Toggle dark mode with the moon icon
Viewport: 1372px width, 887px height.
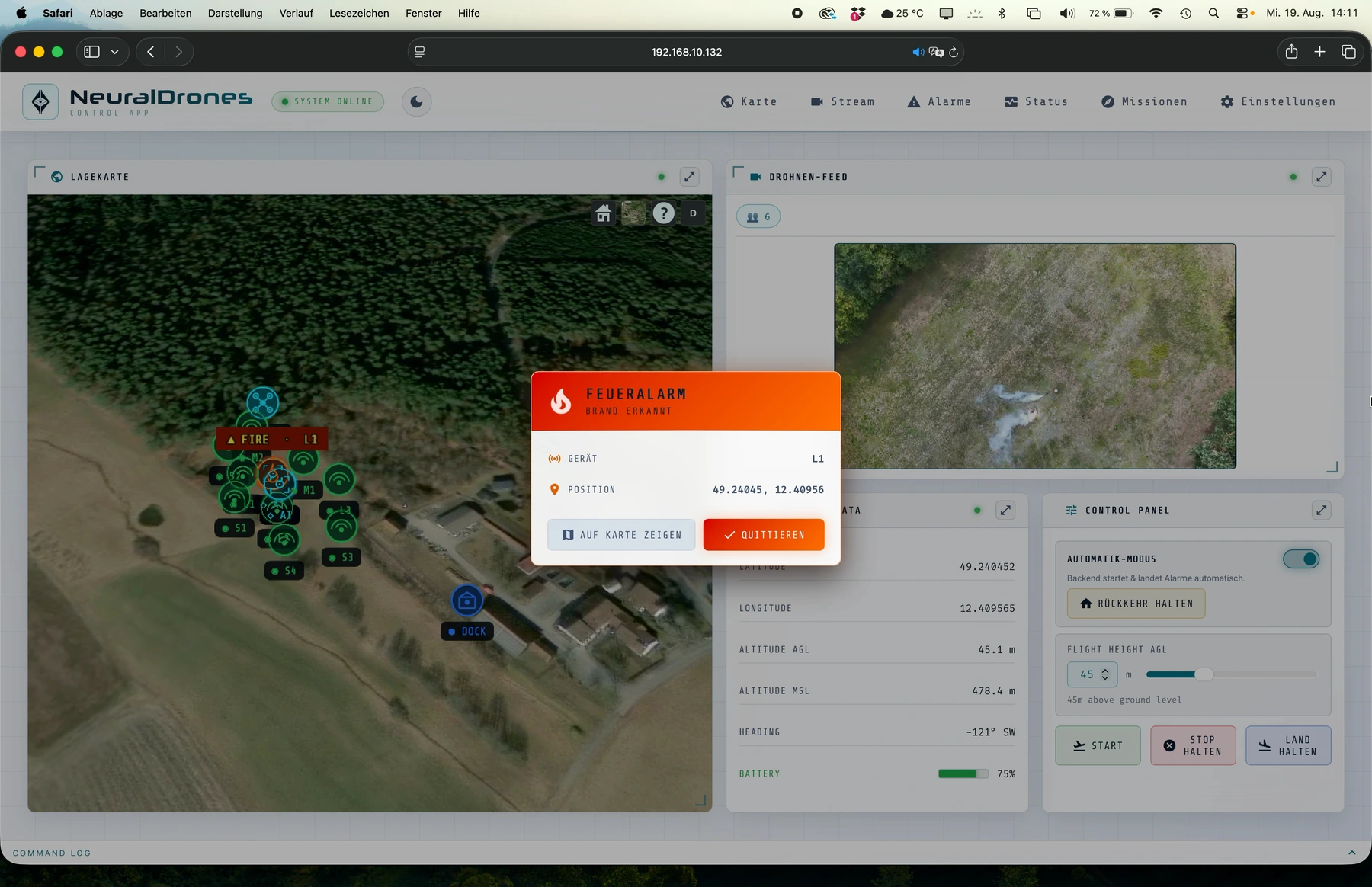(416, 101)
